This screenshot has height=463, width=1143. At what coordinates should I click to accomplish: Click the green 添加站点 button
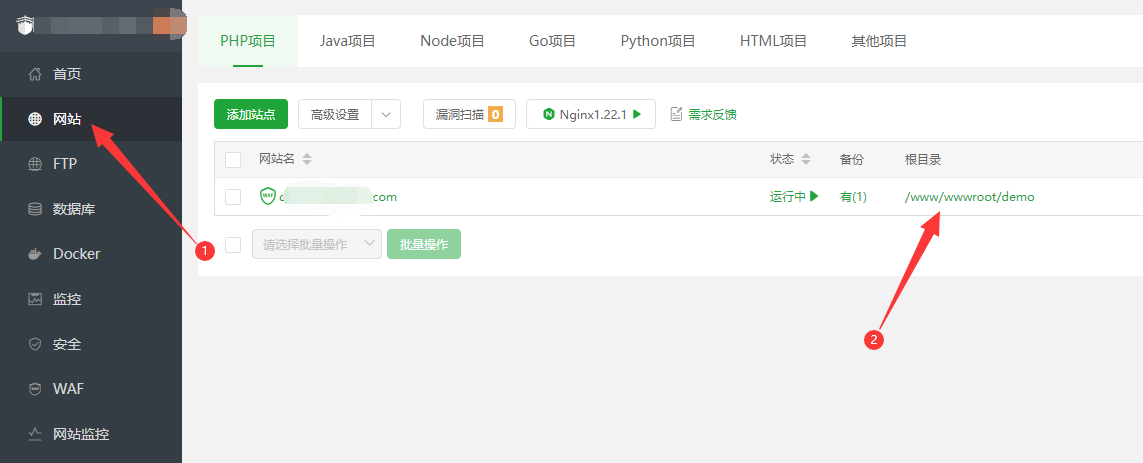[x=251, y=114]
